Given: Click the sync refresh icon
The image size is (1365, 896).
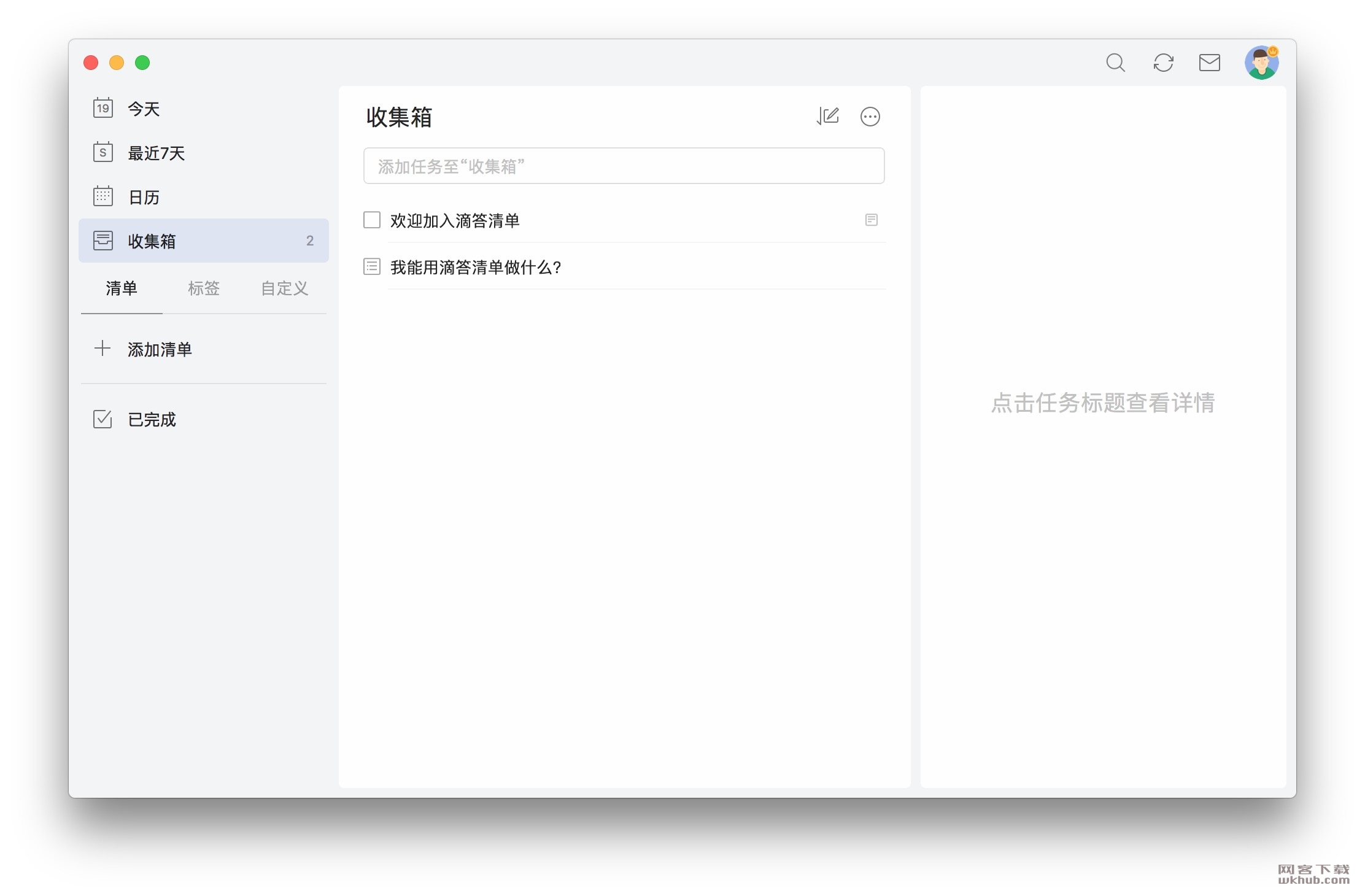Looking at the screenshot, I should pyautogui.click(x=1163, y=63).
